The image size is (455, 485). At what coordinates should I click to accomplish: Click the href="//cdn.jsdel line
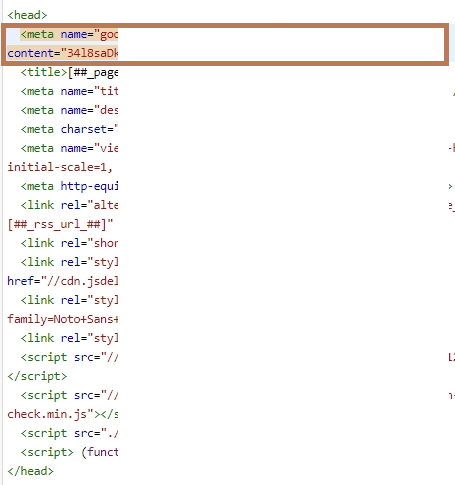pyautogui.click(x=63, y=281)
